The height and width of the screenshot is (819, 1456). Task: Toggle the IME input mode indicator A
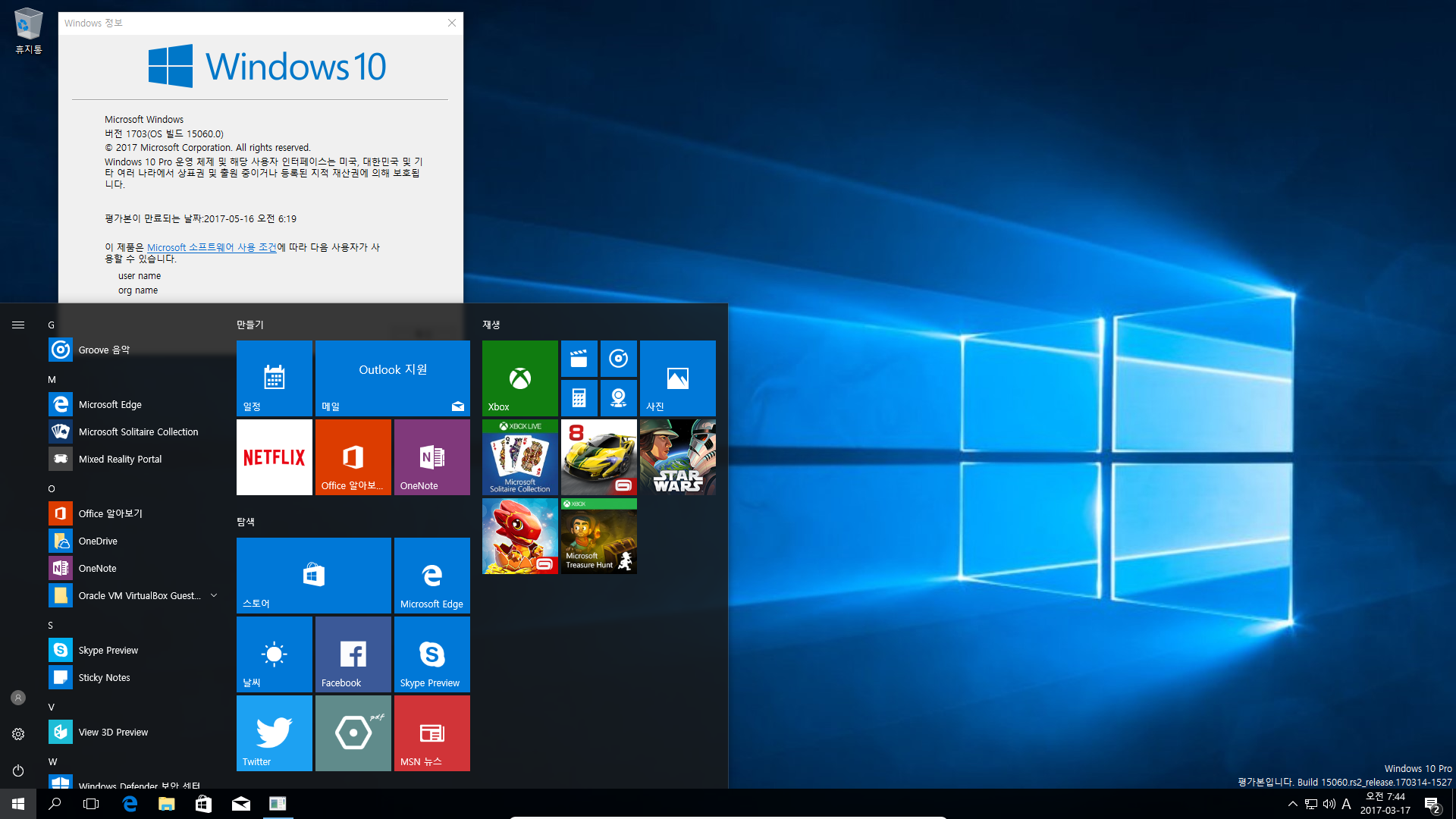[1347, 804]
